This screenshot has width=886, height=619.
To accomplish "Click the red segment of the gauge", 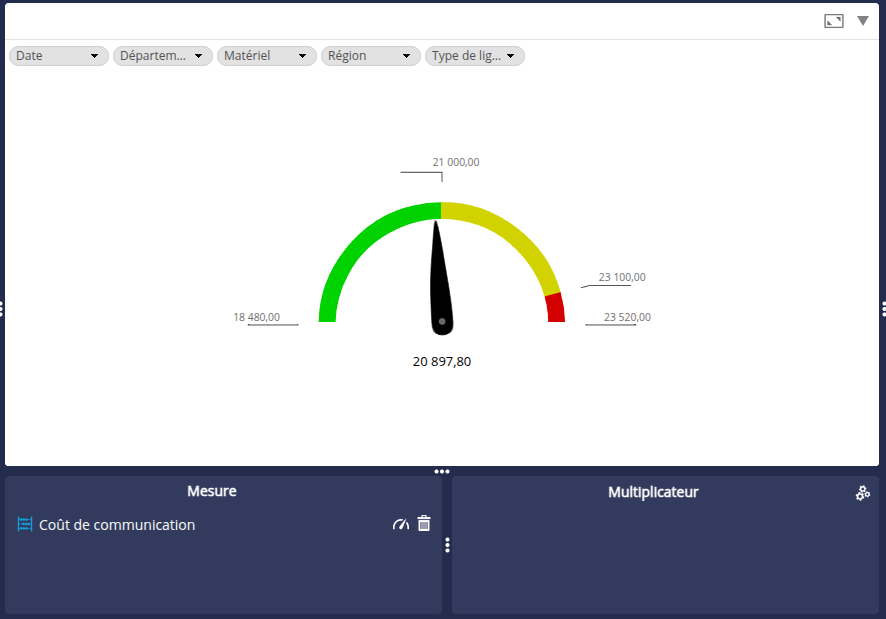I will coord(555,308).
